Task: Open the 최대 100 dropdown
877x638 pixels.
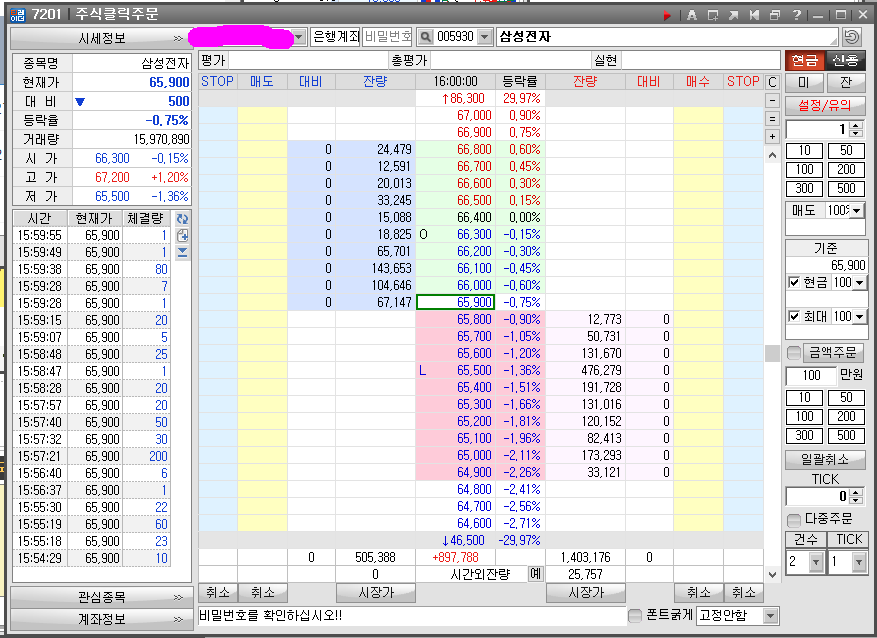Action: [860, 317]
